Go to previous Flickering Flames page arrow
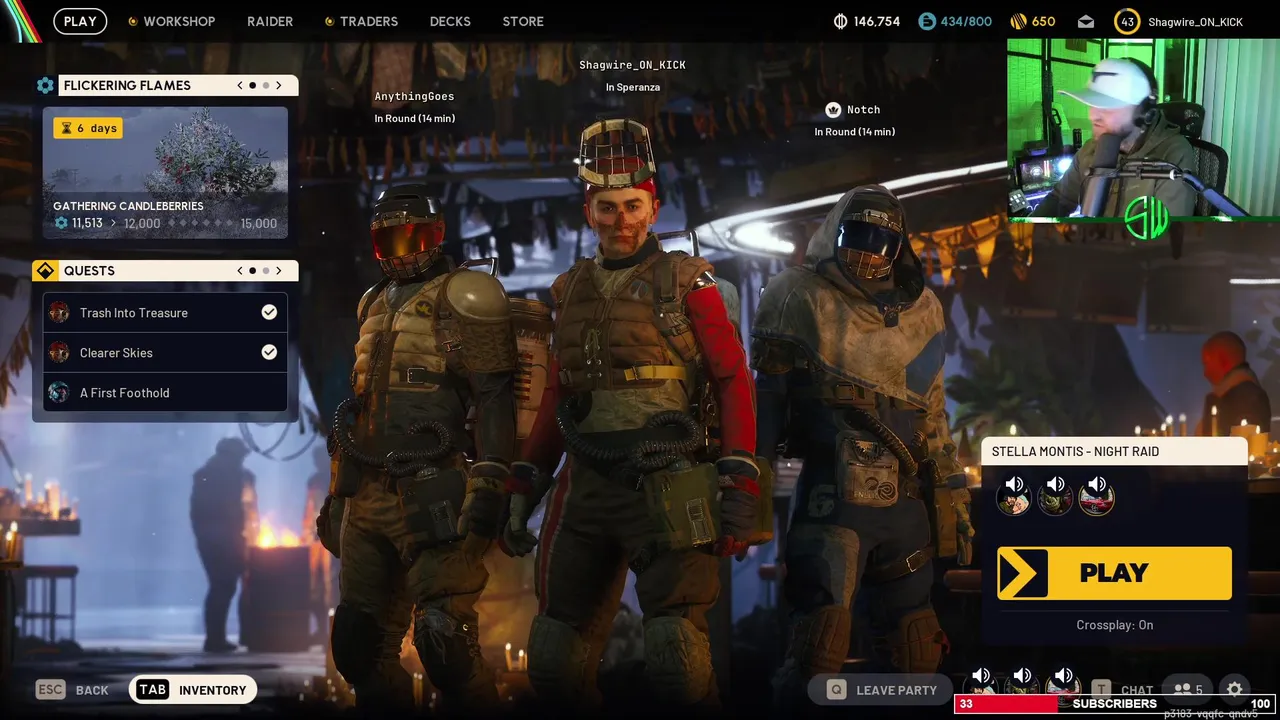Image resolution: width=1280 pixels, height=720 pixels. 240,85
